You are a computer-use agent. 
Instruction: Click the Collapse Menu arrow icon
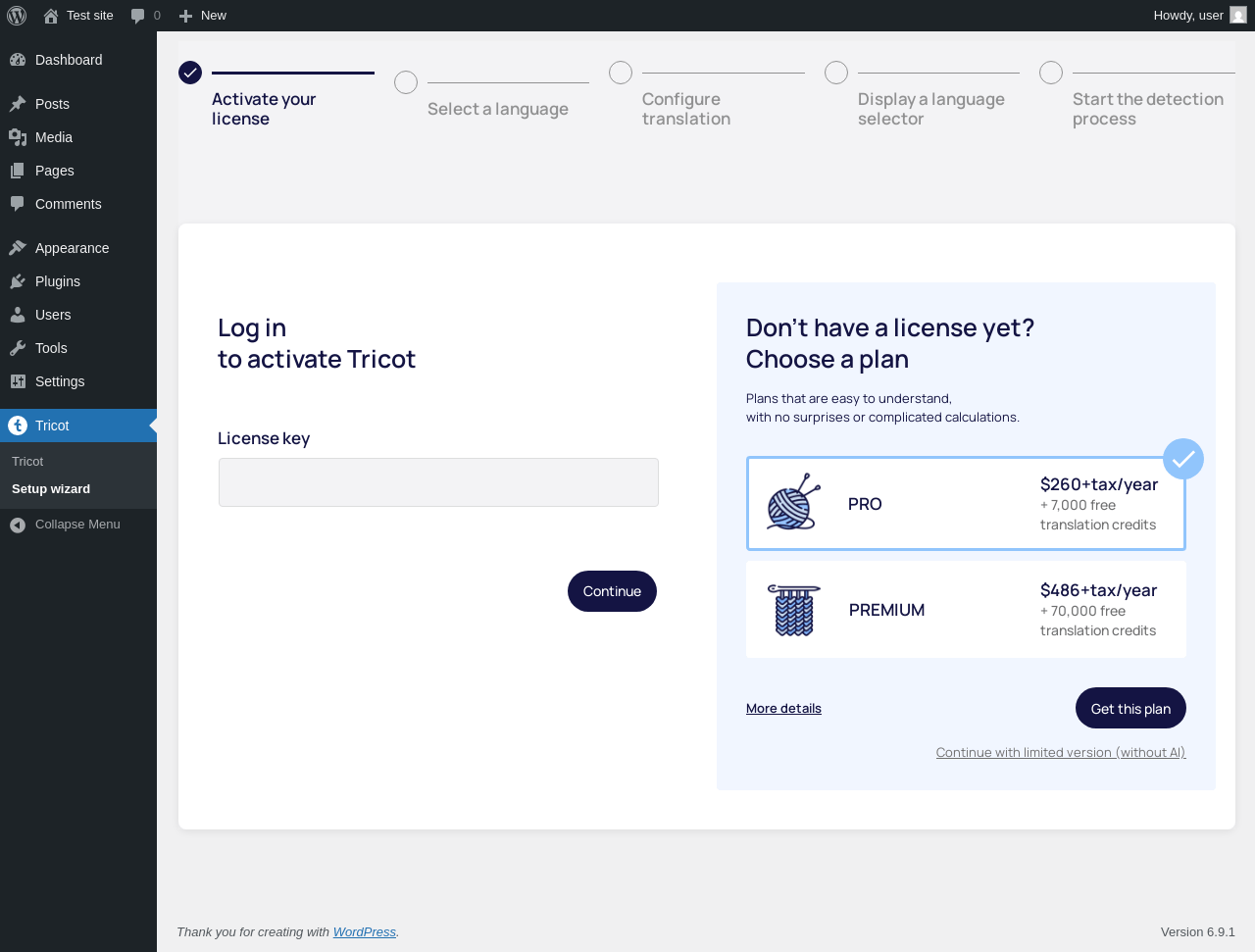point(18,526)
